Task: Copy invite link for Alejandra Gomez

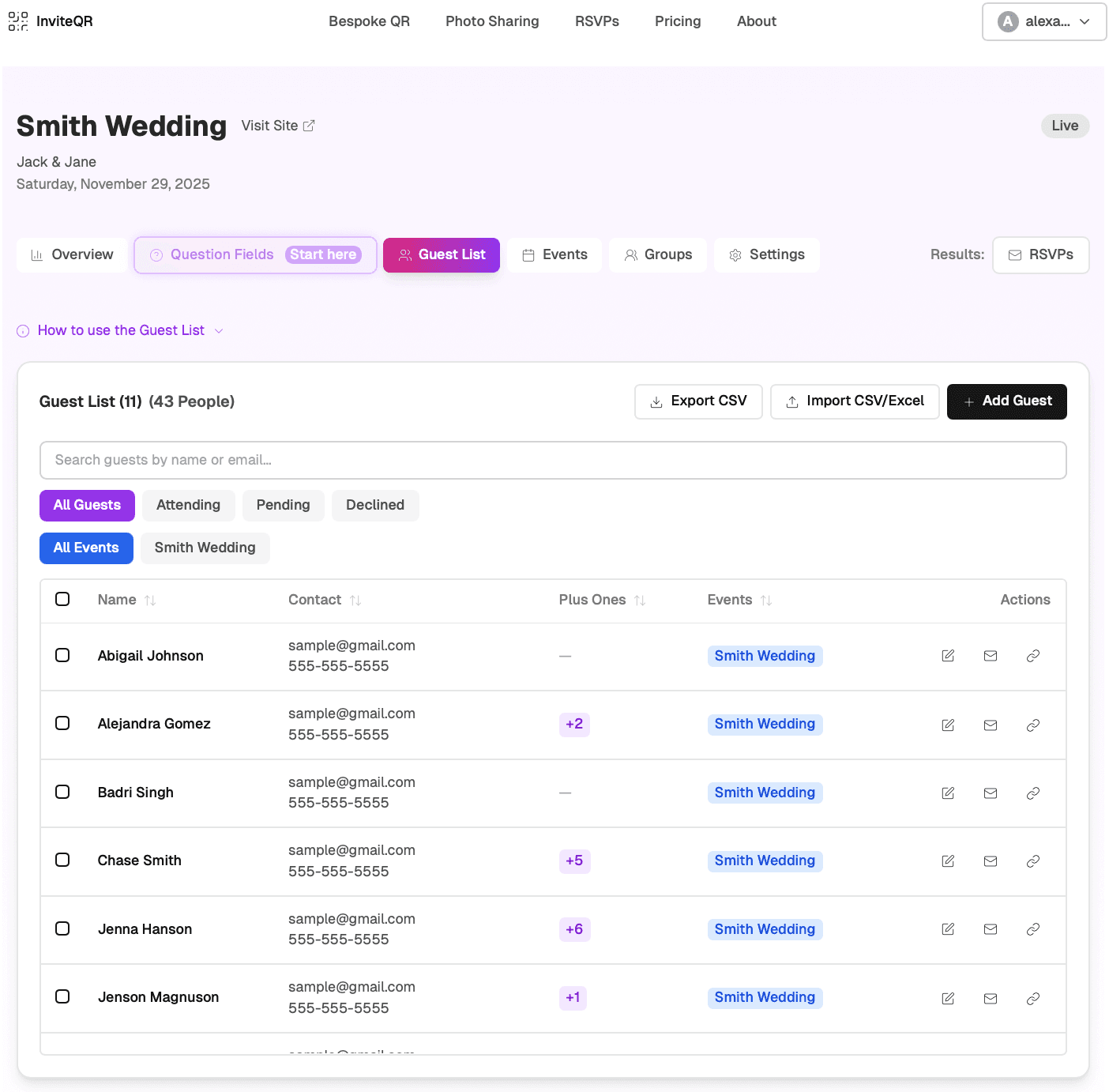Action: coord(1032,725)
